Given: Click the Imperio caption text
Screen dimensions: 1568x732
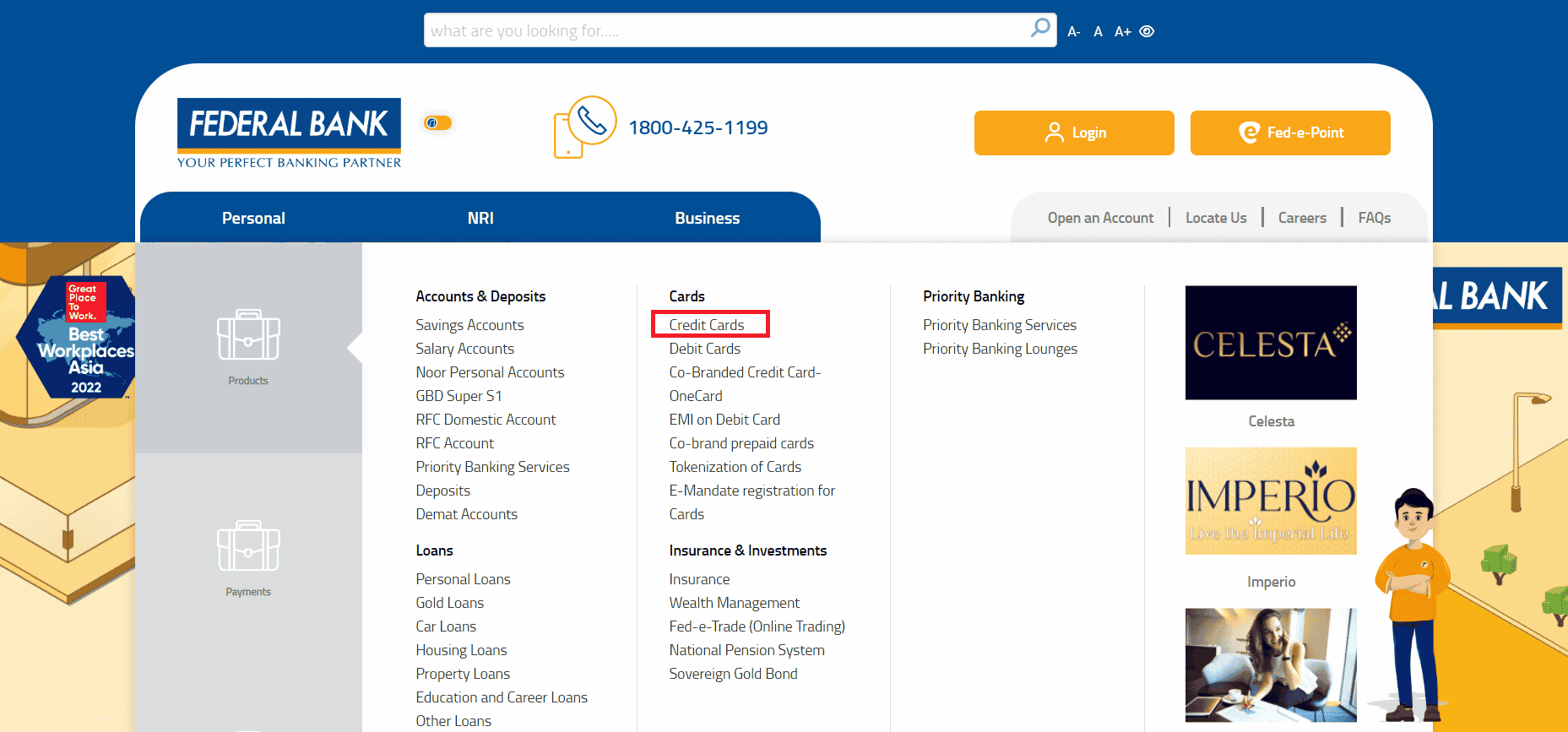Looking at the screenshot, I should [x=1271, y=582].
